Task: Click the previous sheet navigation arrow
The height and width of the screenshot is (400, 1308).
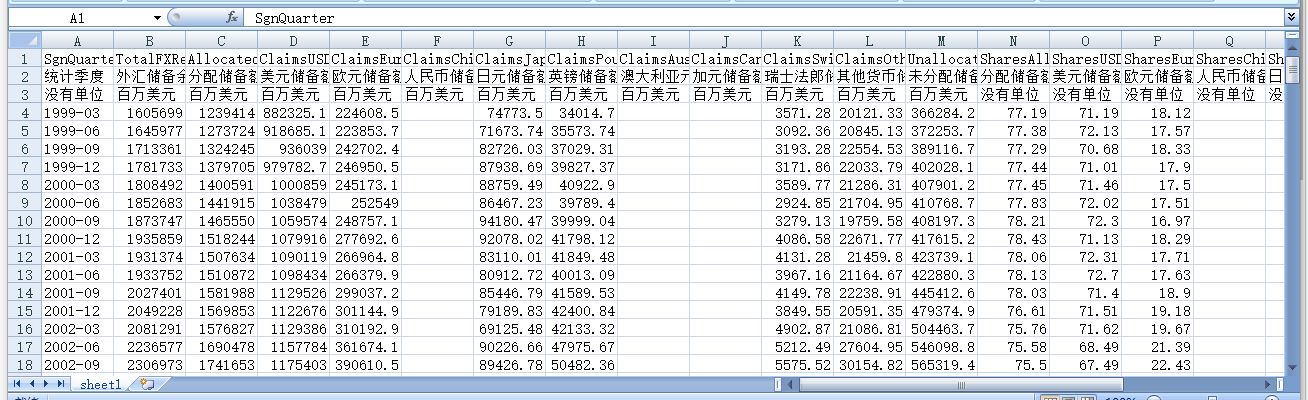Action: coord(31,384)
